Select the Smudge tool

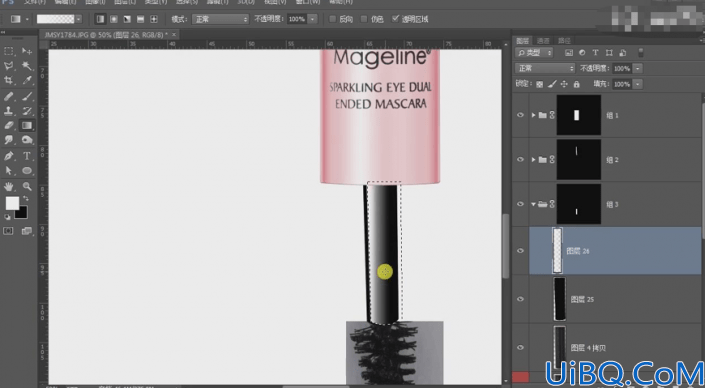coord(9,140)
